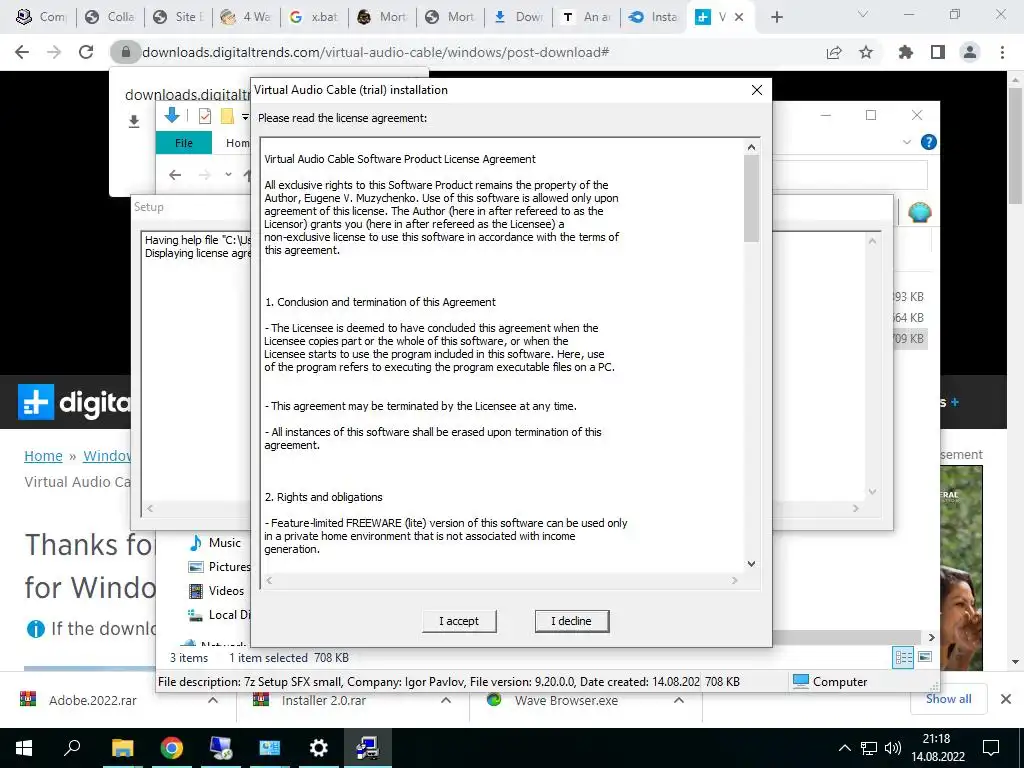This screenshot has height=768, width=1024.
Task: Click the download arrow icon in Chrome popup
Action: pos(134,121)
